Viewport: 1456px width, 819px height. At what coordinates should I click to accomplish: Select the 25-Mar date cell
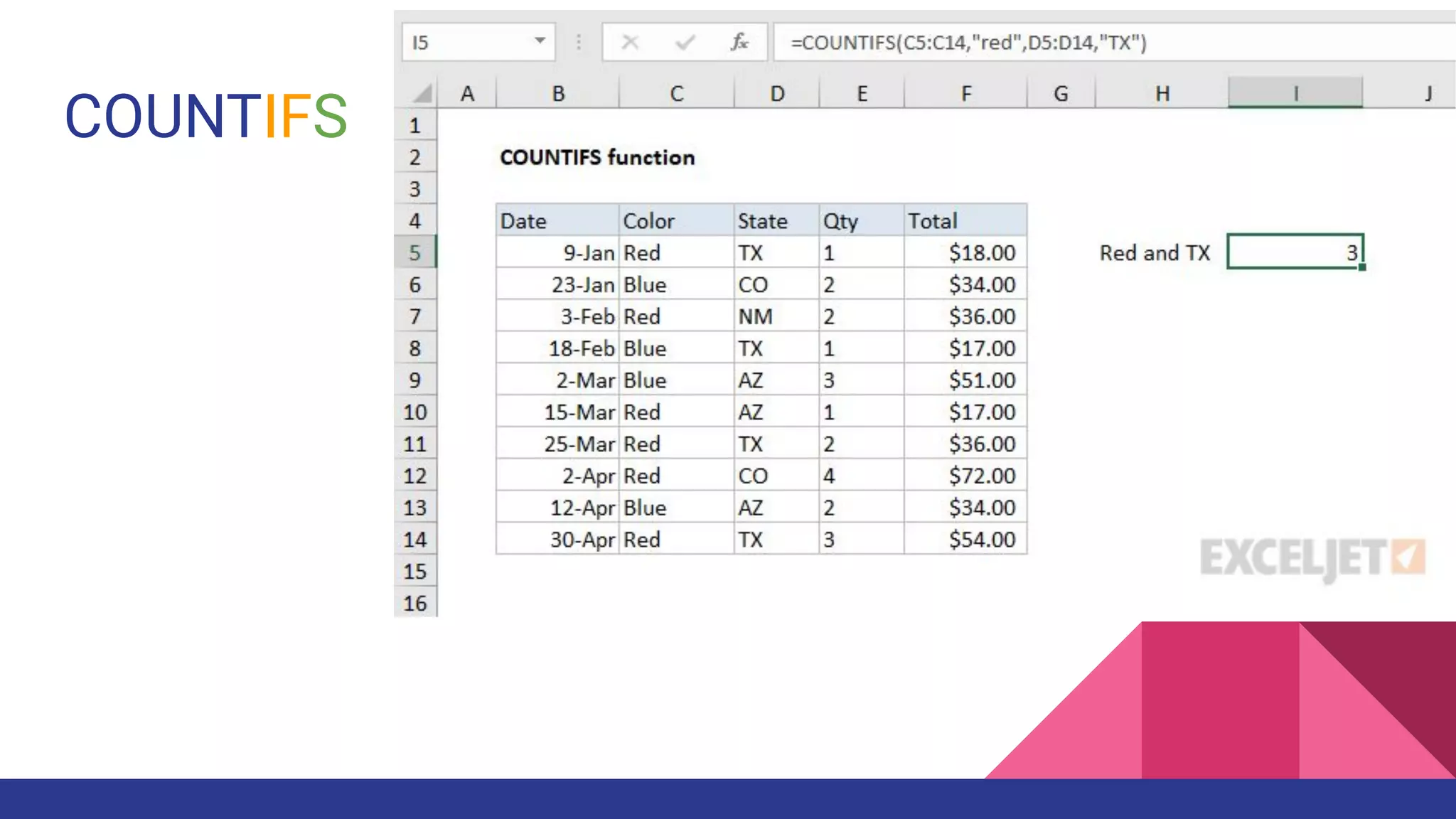557,444
